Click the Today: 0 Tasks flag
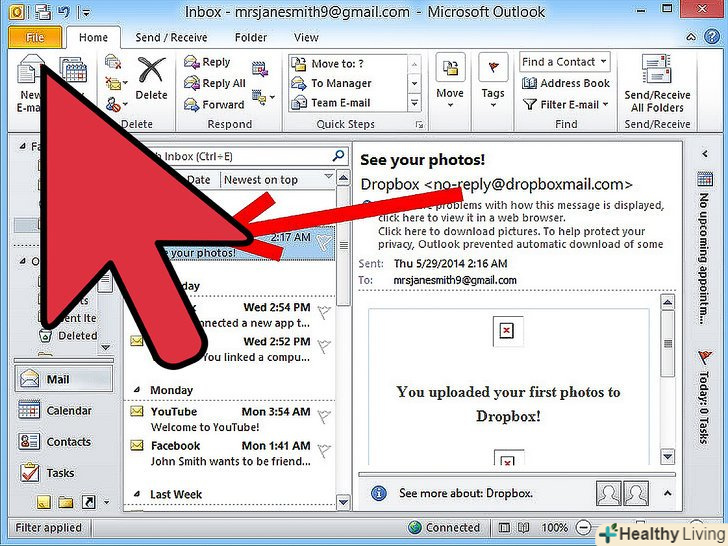This screenshot has width=728, height=546. tap(705, 358)
